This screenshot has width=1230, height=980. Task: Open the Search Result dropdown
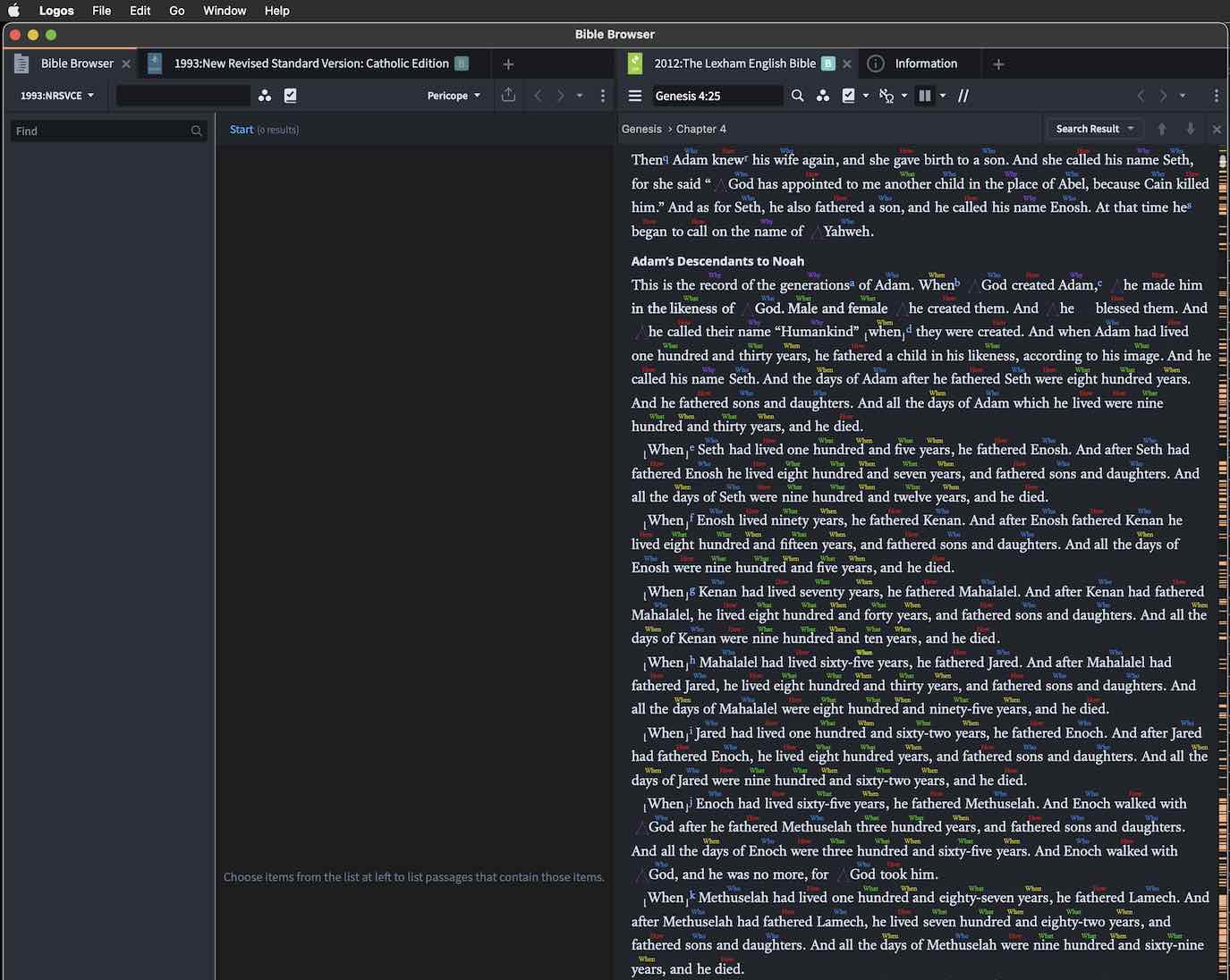tap(1095, 129)
